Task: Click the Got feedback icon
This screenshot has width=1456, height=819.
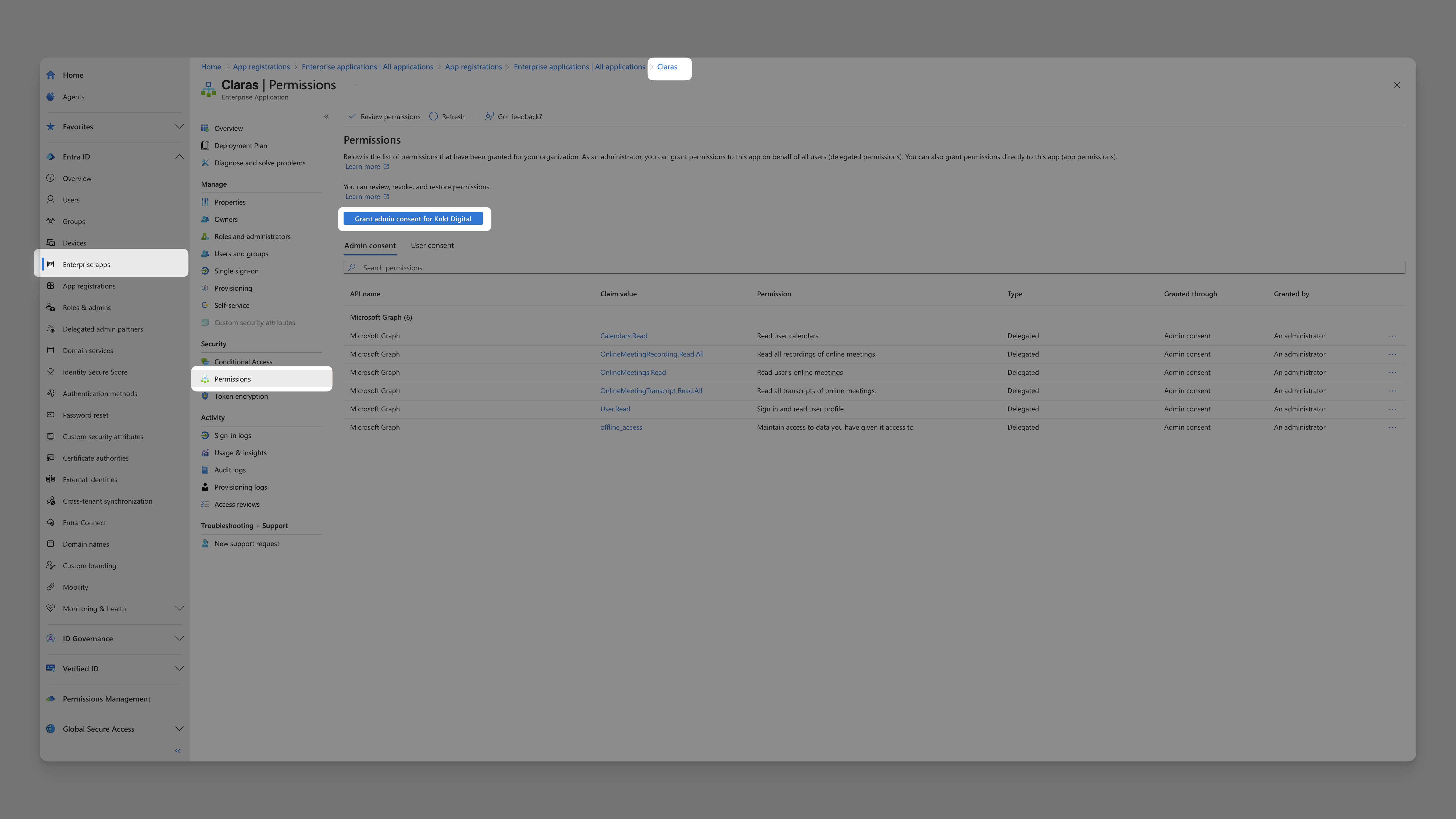Action: [489, 116]
